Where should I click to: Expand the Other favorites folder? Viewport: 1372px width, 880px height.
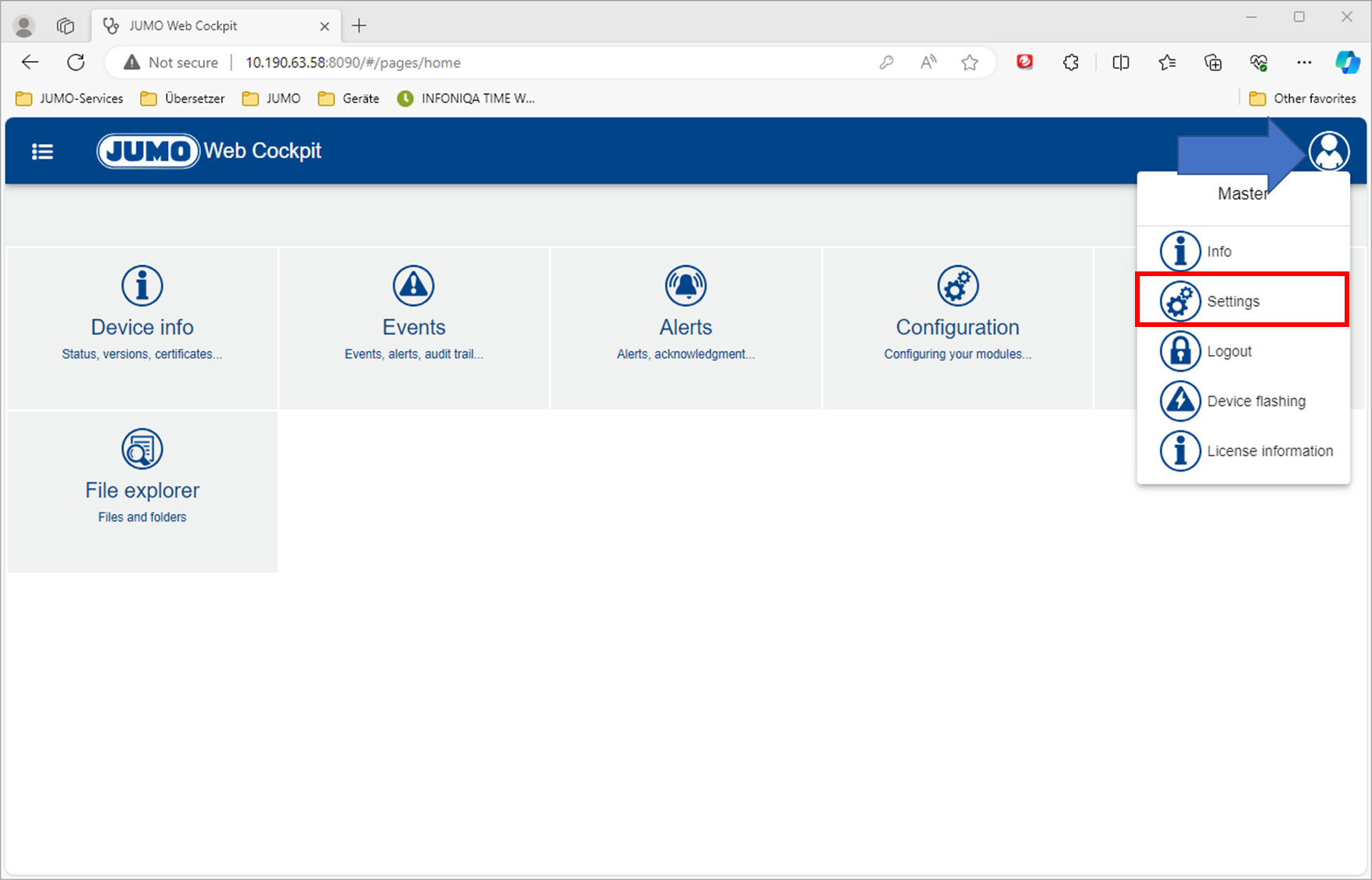click(x=1303, y=99)
